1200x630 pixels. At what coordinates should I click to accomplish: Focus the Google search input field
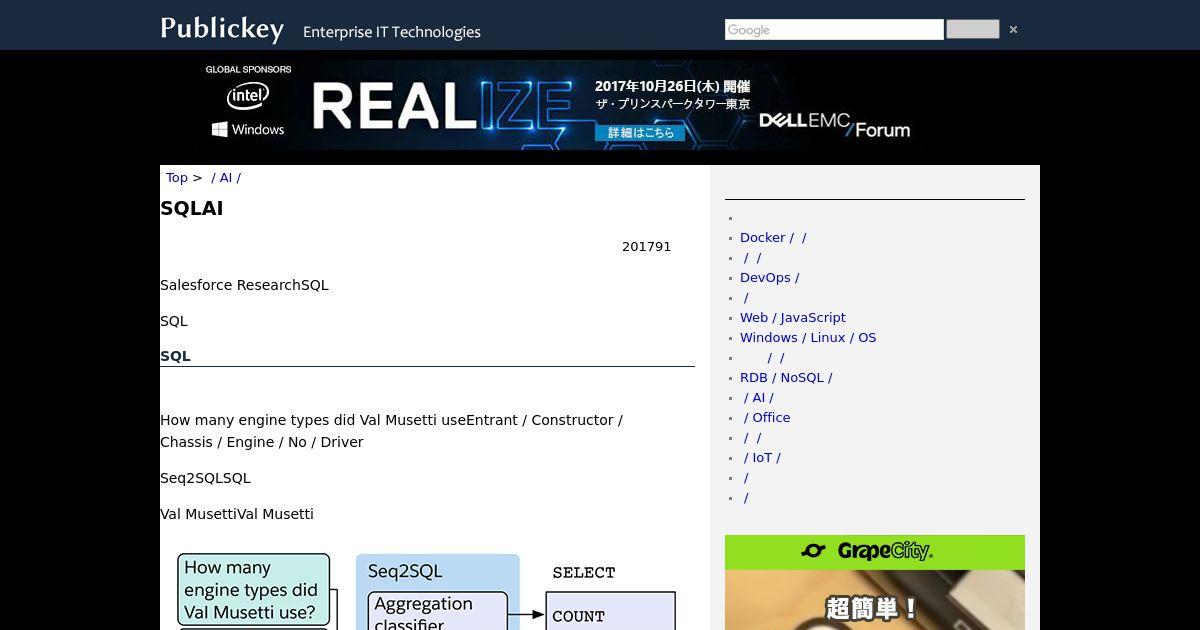(834, 30)
